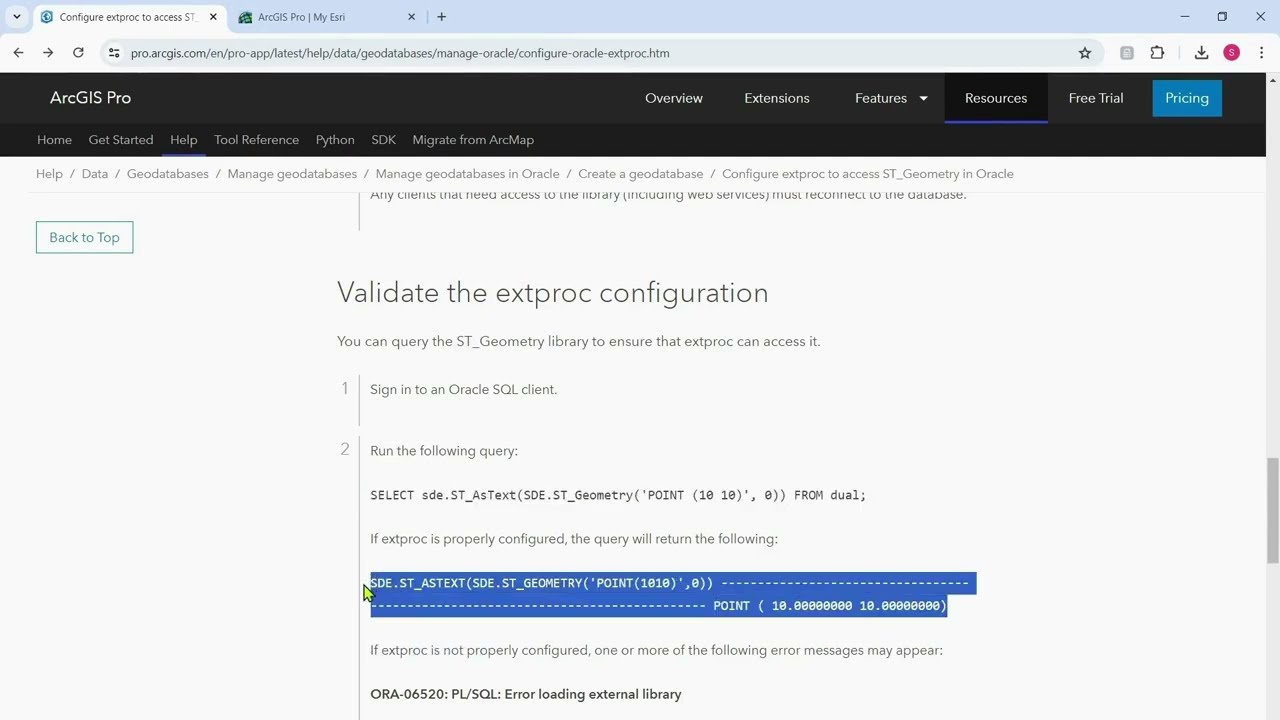1280x720 pixels.
Task: Select the Configure extproc browser tab
Action: coord(130,17)
